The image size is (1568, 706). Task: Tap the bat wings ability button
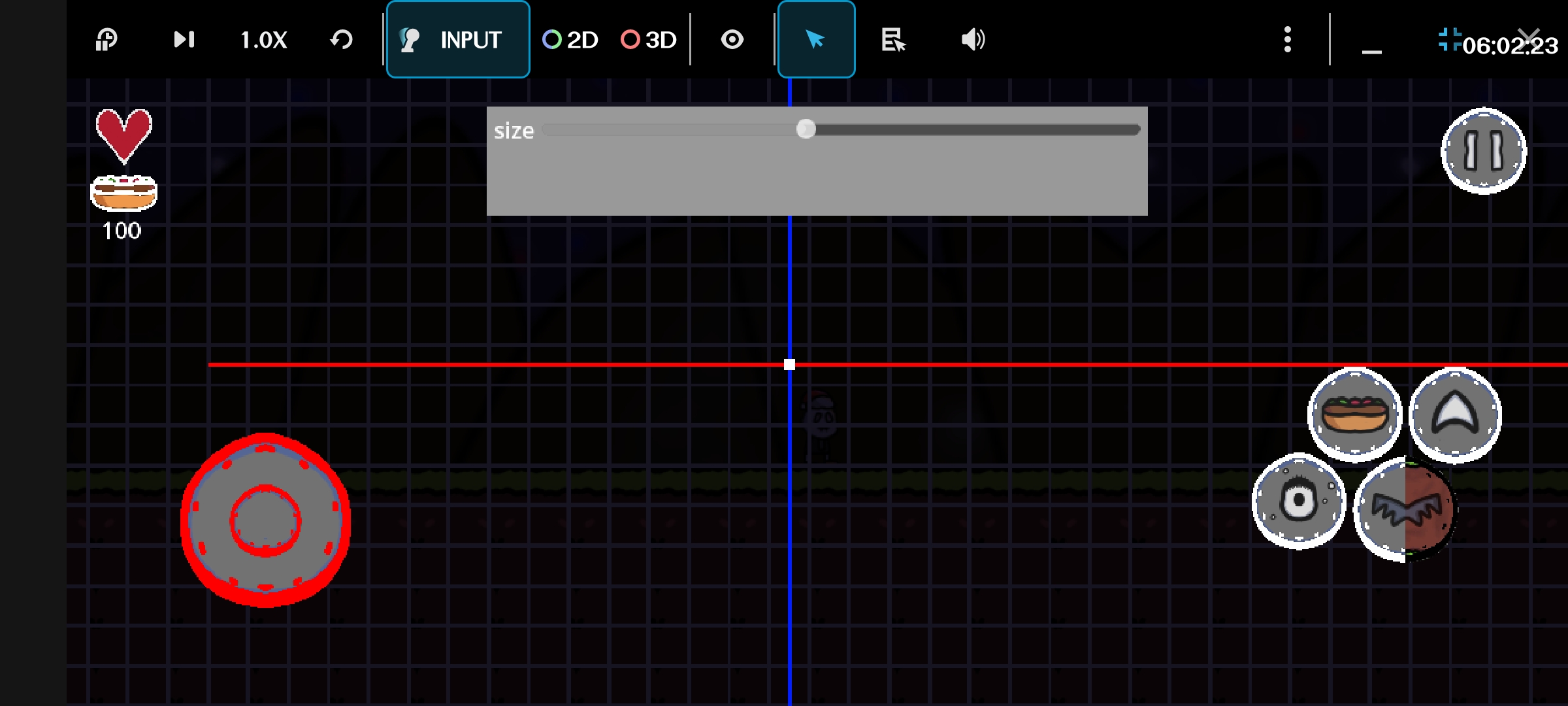(1405, 509)
